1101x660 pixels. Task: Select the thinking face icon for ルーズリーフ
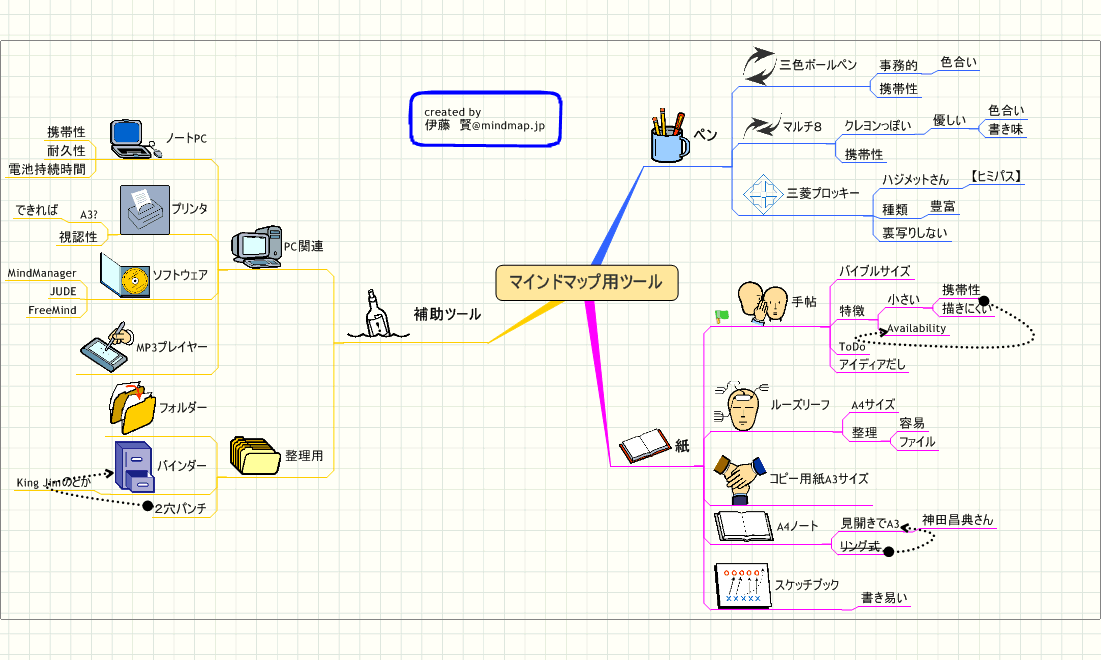(740, 405)
